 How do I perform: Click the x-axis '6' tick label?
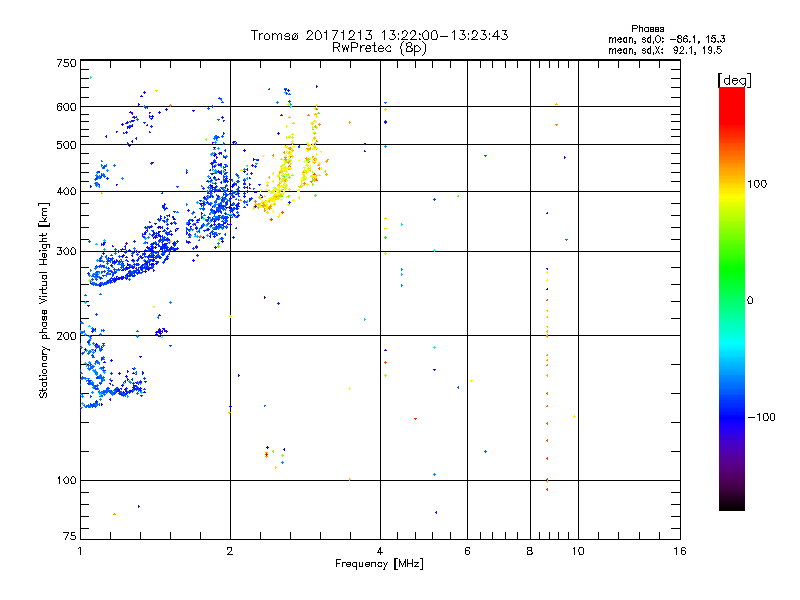[467, 551]
